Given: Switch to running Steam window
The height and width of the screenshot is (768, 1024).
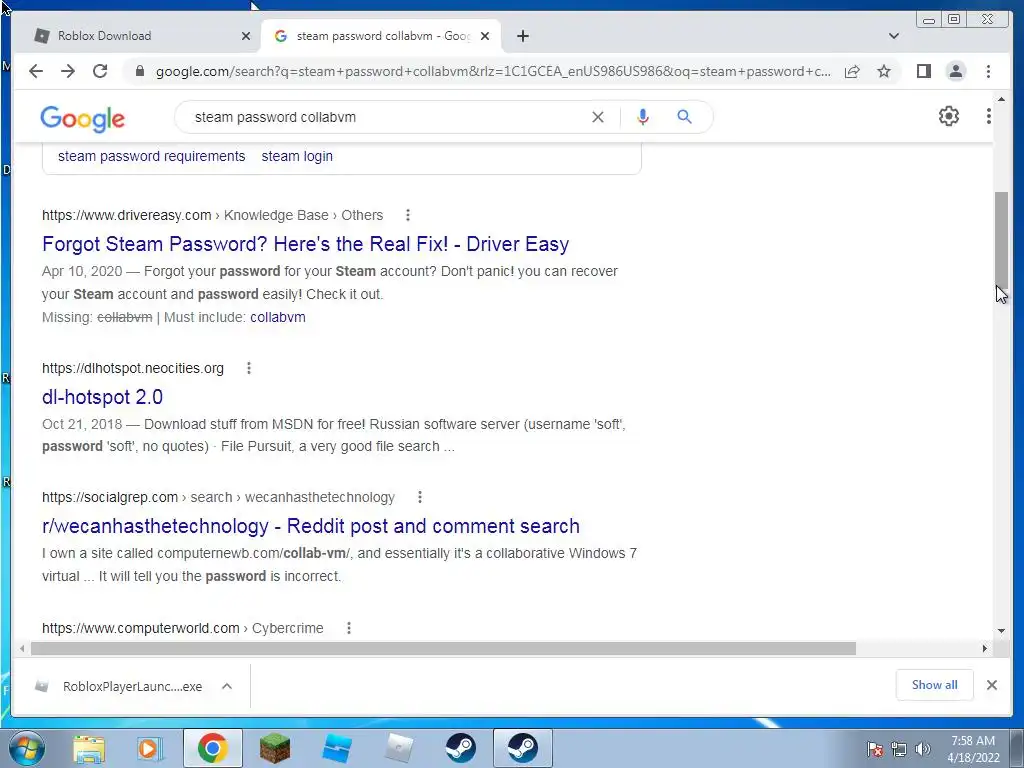Looking at the screenshot, I should (522, 748).
